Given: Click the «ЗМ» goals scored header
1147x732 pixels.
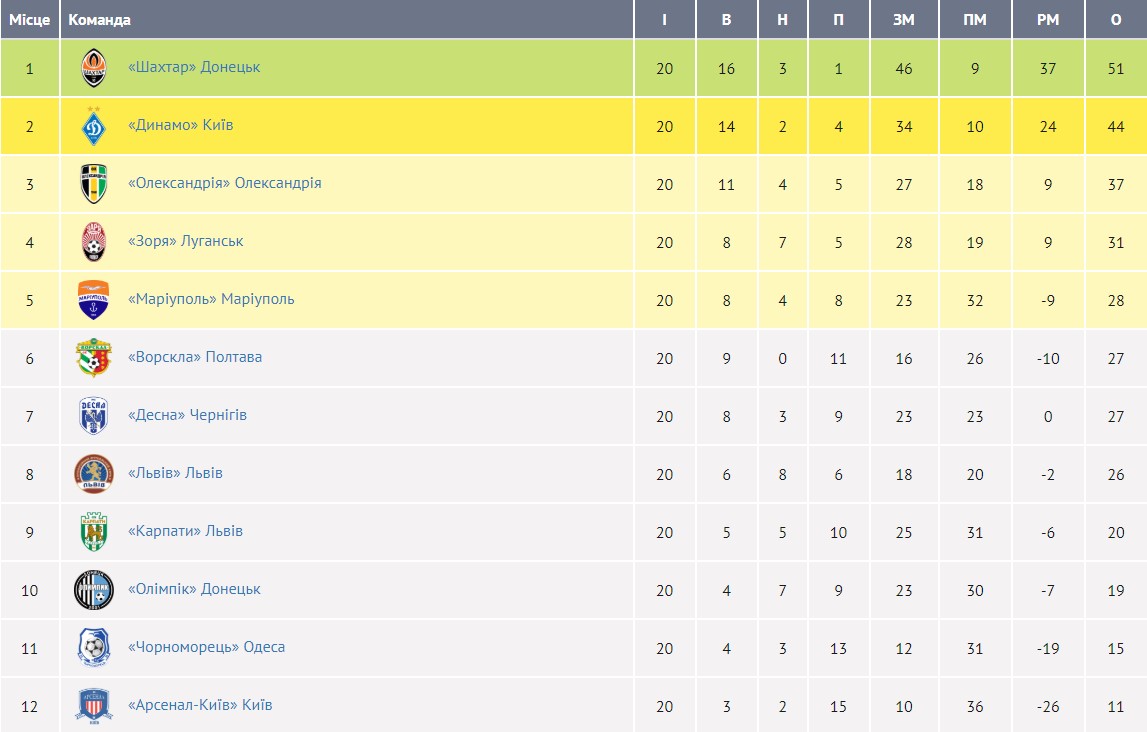Looking at the screenshot, I should click(904, 20).
